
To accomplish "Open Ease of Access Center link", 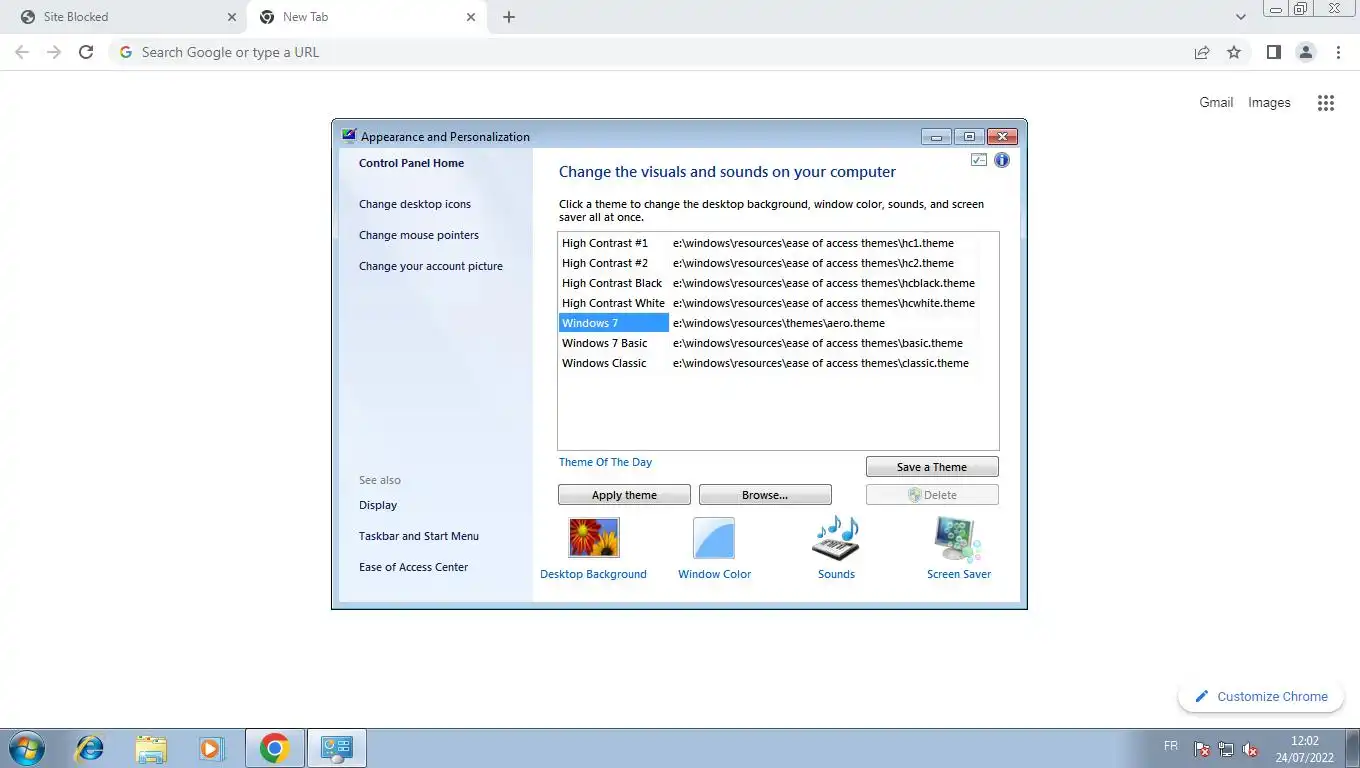I will tap(413, 567).
